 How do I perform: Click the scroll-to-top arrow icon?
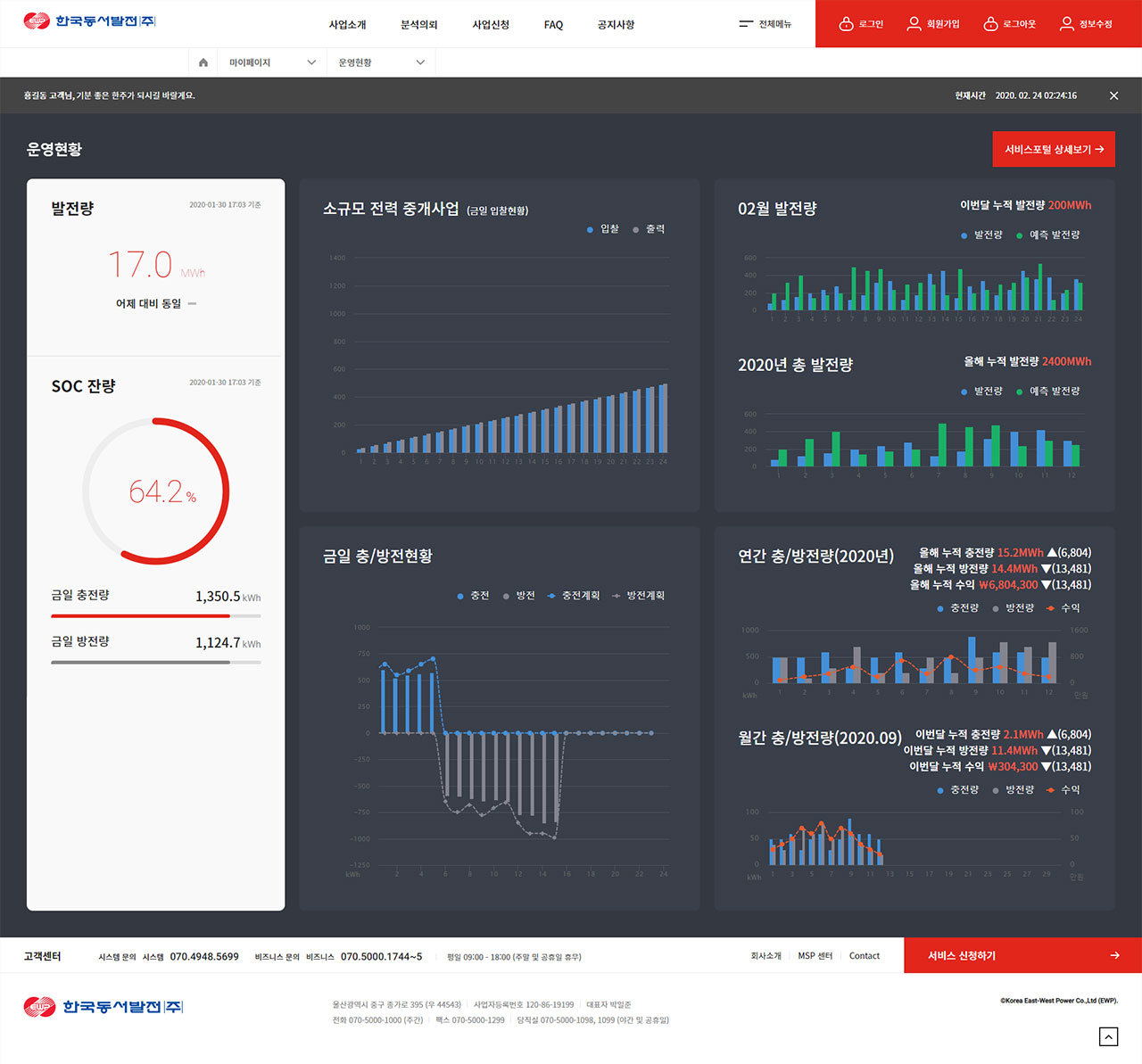click(x=1108, y=1035)
